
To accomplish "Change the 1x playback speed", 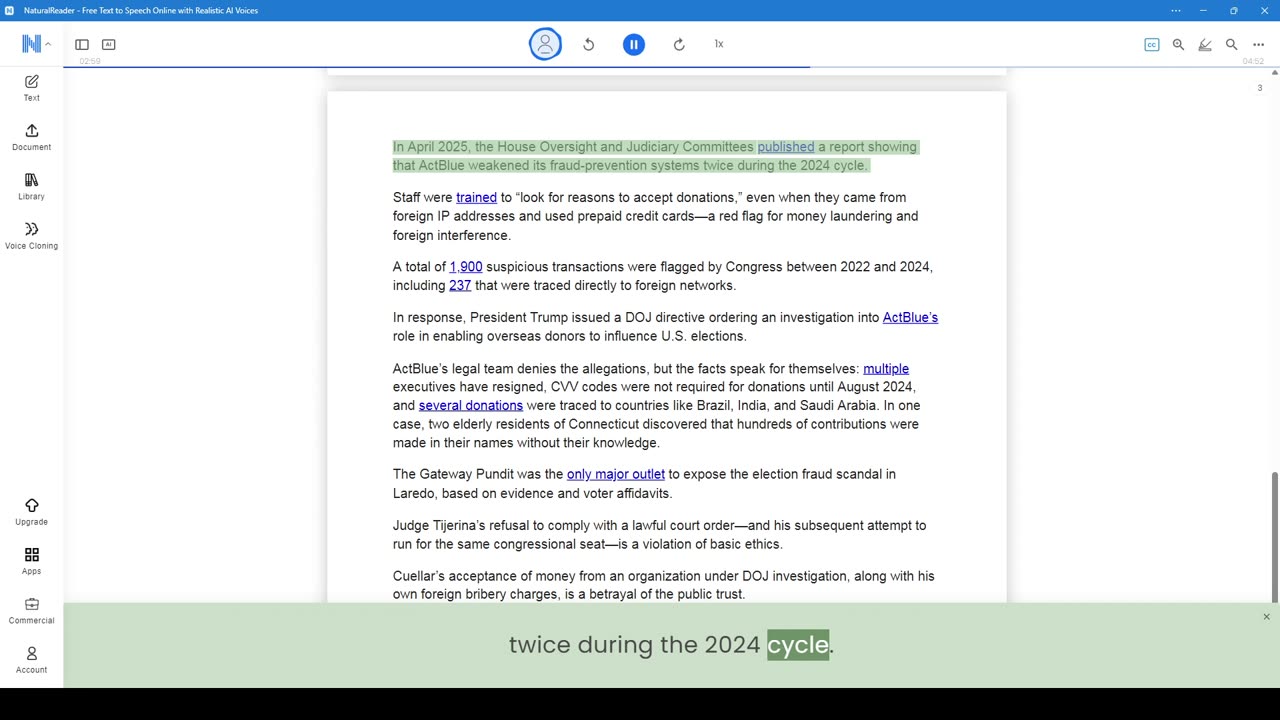I will pyautogui.click(x=719, y=44).
